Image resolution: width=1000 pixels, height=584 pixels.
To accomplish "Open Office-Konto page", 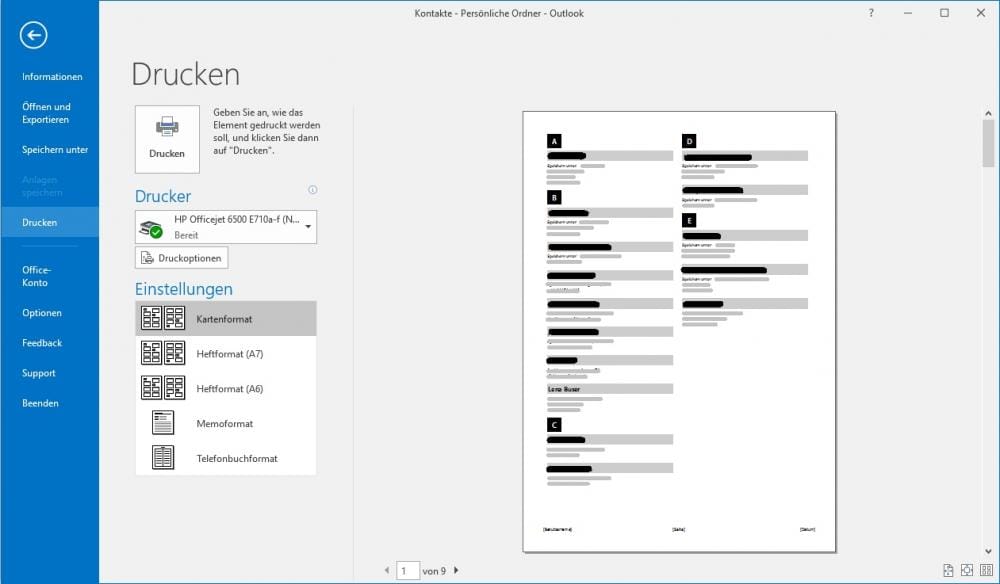I will [36, 276].
